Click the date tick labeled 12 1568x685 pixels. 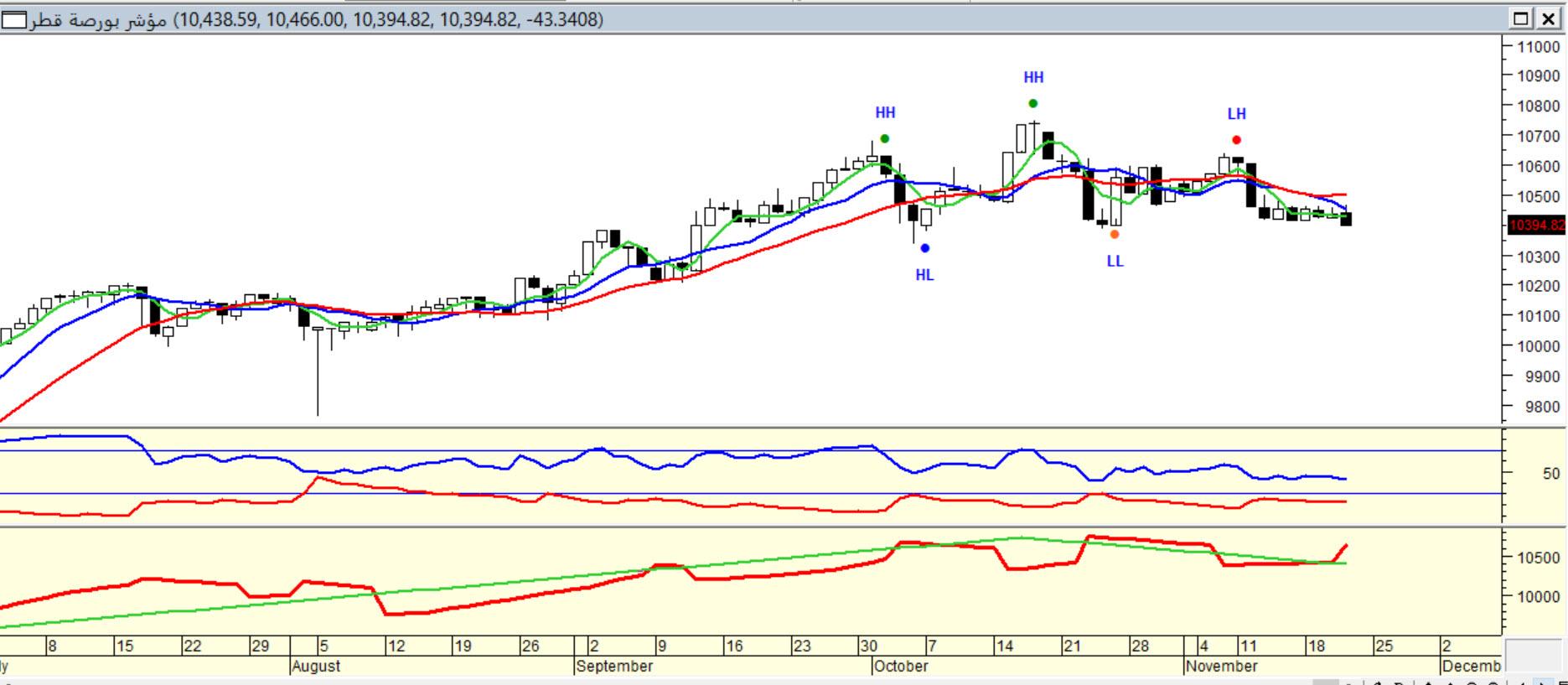click(396, 646)
